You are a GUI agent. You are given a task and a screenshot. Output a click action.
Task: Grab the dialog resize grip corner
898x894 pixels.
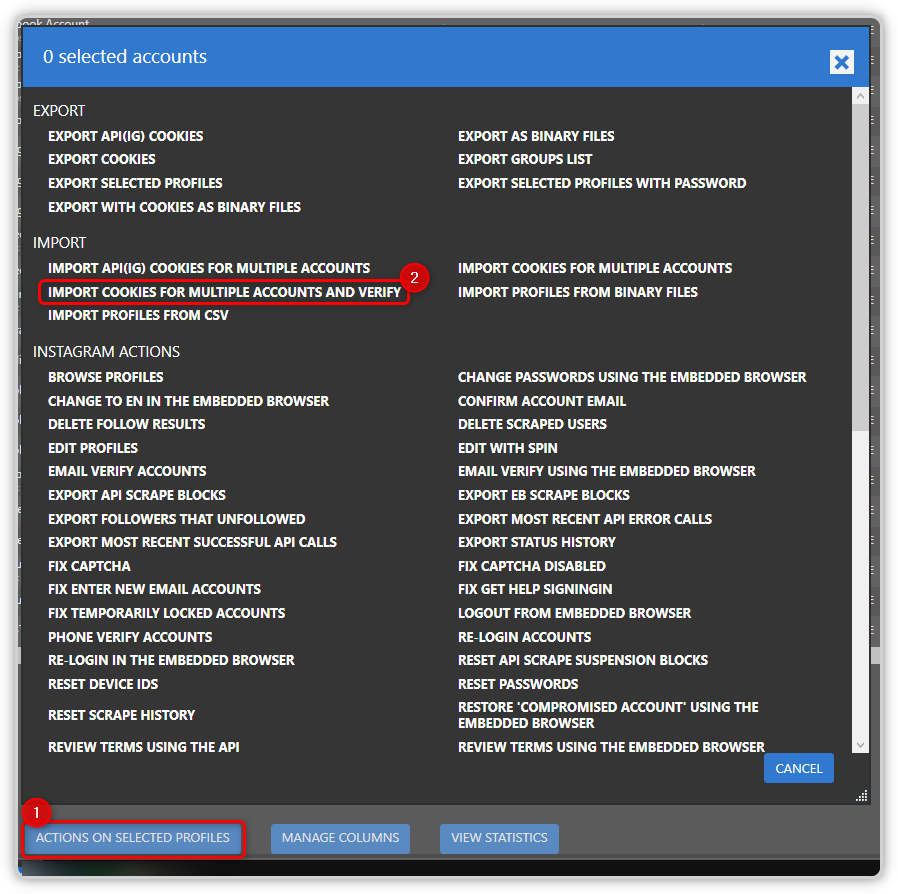point(862,796)
